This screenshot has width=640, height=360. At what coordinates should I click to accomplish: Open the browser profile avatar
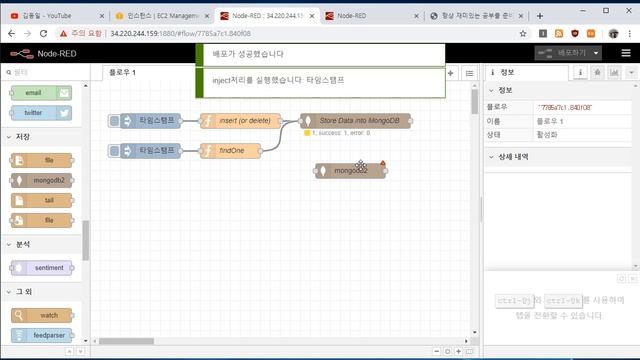point(613,33)
